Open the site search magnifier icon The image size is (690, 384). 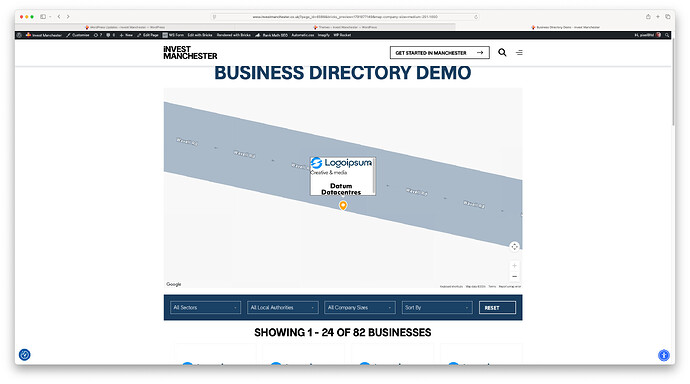(502, 52)
